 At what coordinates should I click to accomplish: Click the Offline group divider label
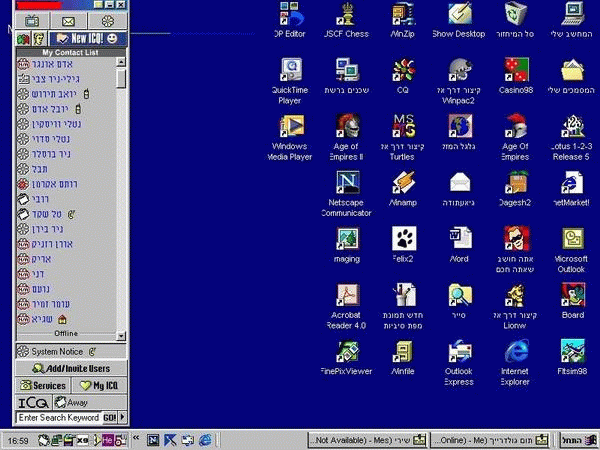click(66, 333)
